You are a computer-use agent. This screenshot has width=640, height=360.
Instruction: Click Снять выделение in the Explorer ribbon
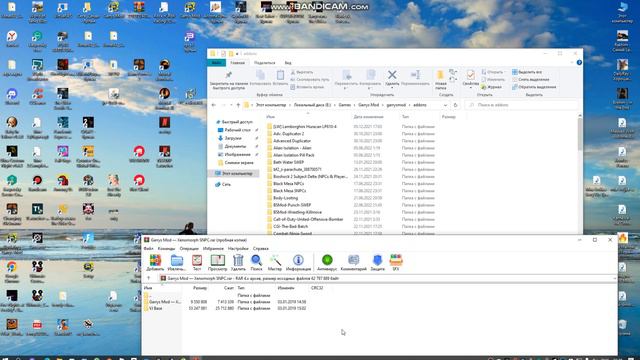530,80
